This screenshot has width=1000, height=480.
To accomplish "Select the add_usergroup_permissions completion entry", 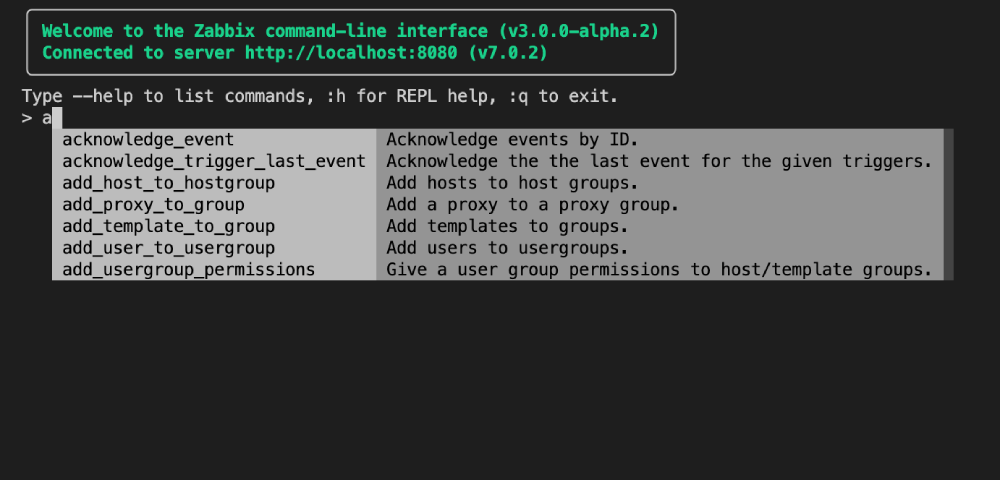I will (x=188, y=270).
